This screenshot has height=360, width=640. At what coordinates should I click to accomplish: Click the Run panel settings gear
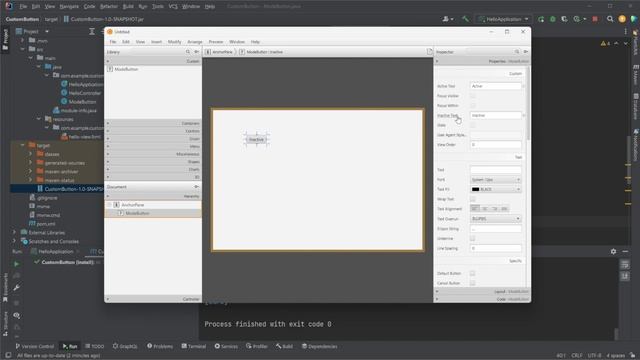point(613,251)
